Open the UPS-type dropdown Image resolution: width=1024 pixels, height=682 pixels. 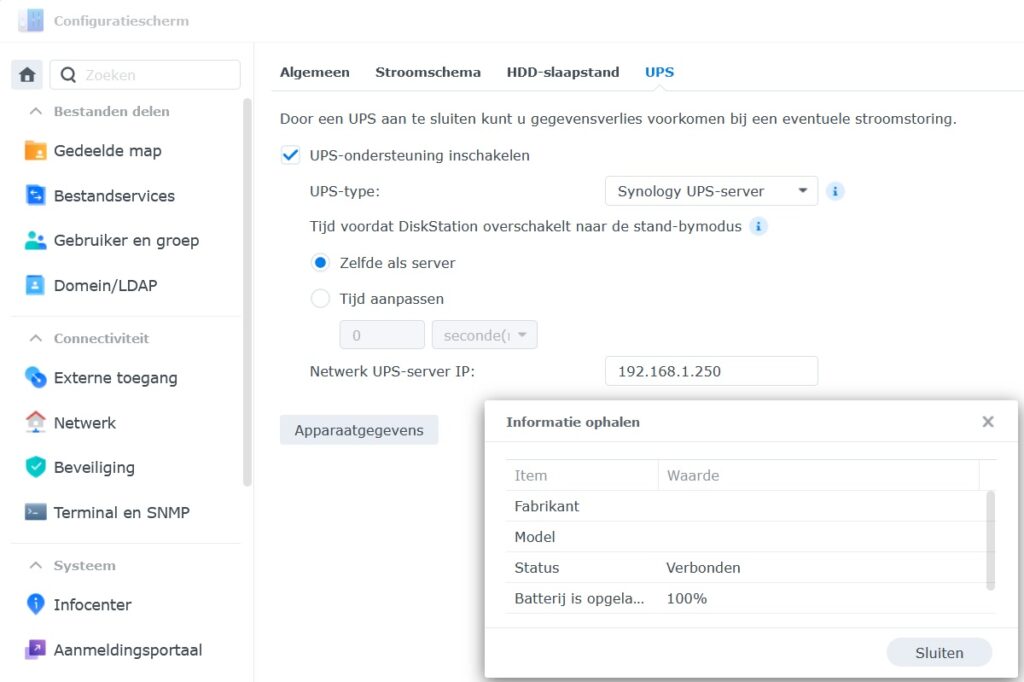click(x=711, y=191)
